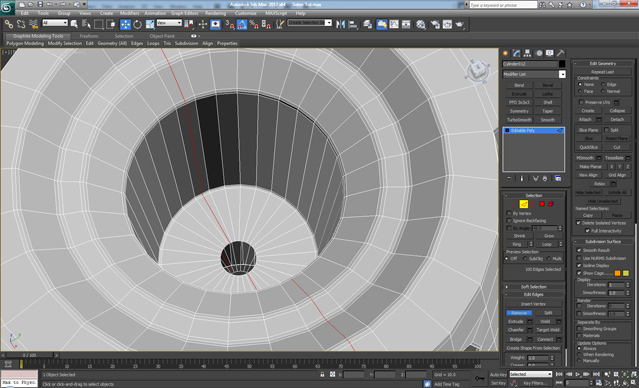This screenshot has width=639, height=388.
Task: Click the ViewCube in the viewport
Action: pos(477,71)
